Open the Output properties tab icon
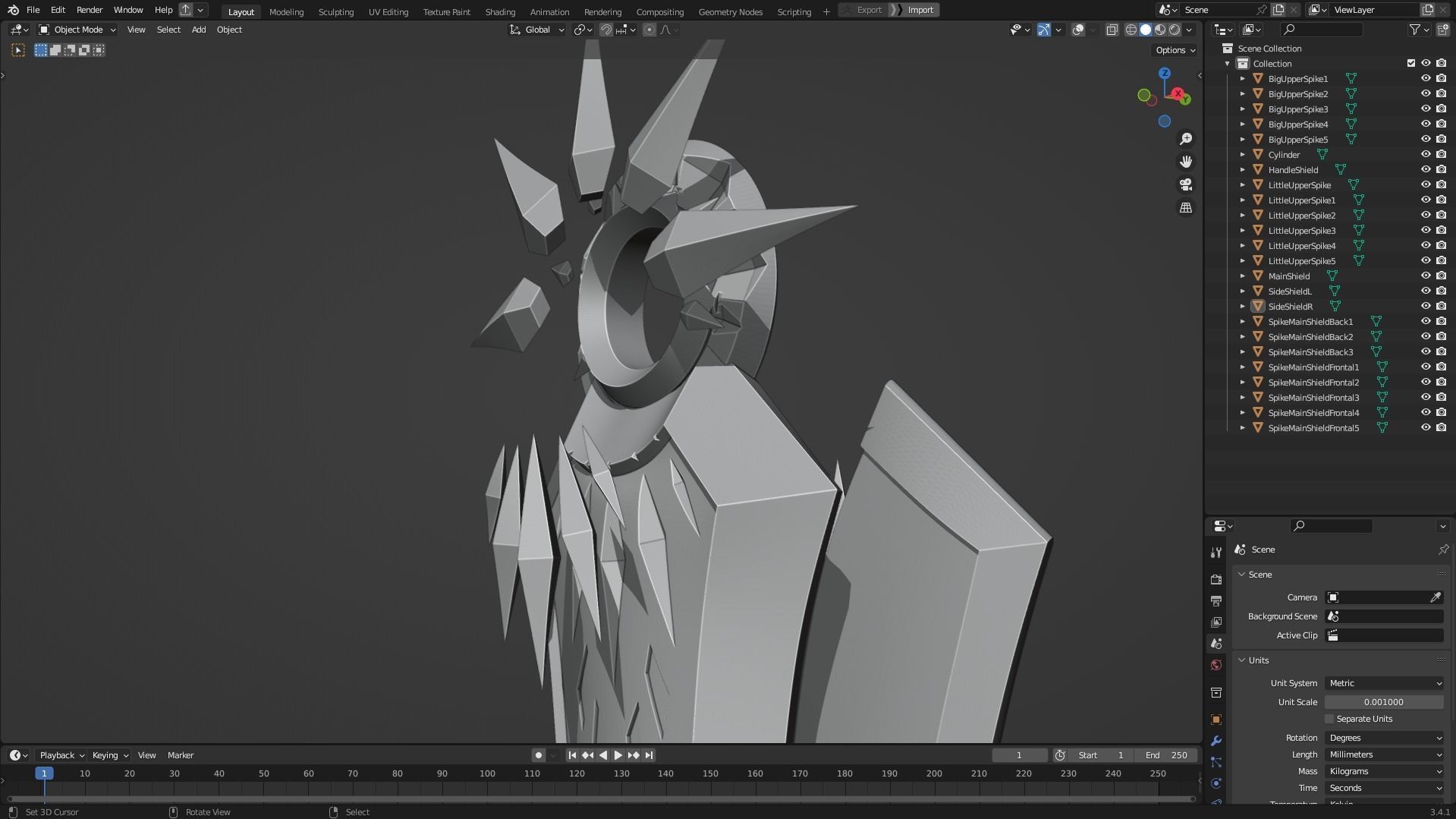This screenshot has width=1456, height=819. (x=1216, y=600)
